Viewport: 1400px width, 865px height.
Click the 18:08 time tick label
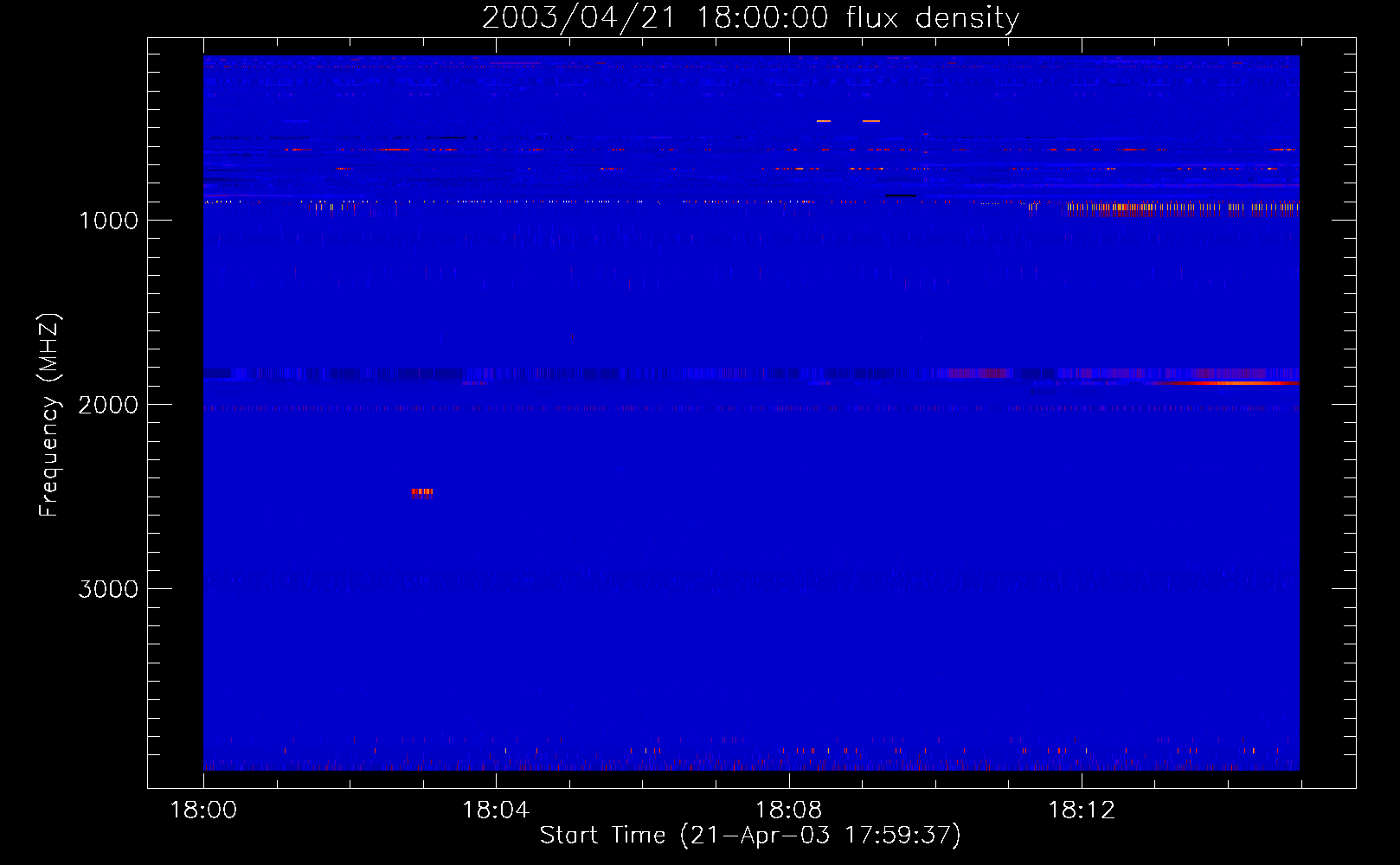788,811
